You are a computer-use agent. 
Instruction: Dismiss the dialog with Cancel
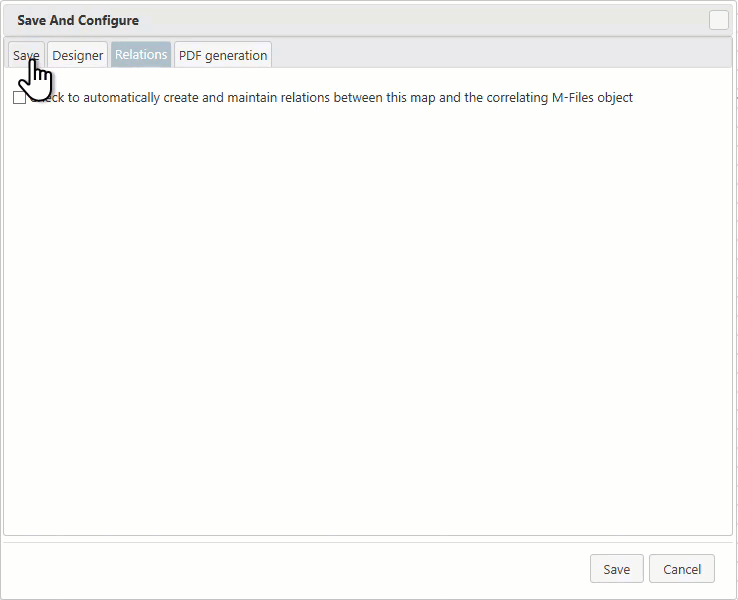[x=682, y=569]
